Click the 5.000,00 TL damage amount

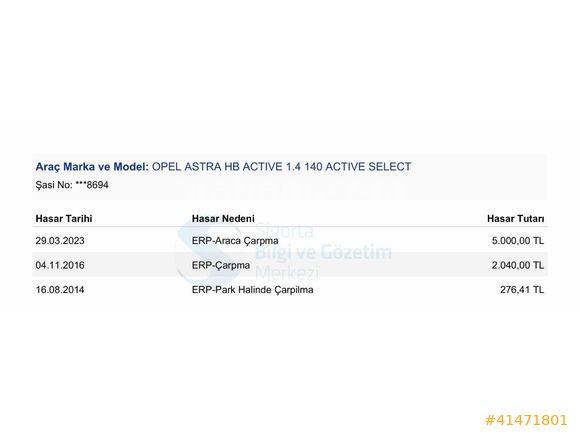click(518, 241)
